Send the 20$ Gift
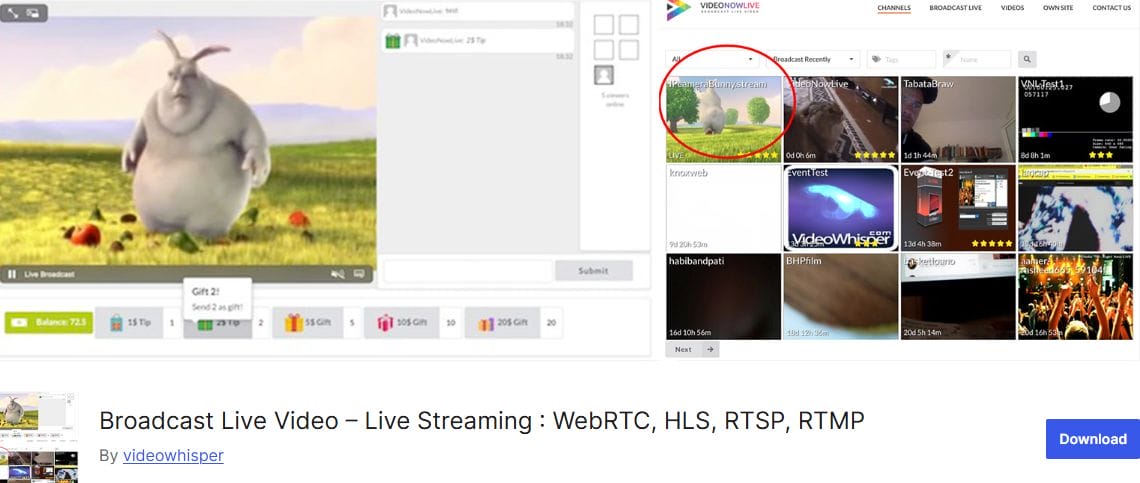 (502, 322)
